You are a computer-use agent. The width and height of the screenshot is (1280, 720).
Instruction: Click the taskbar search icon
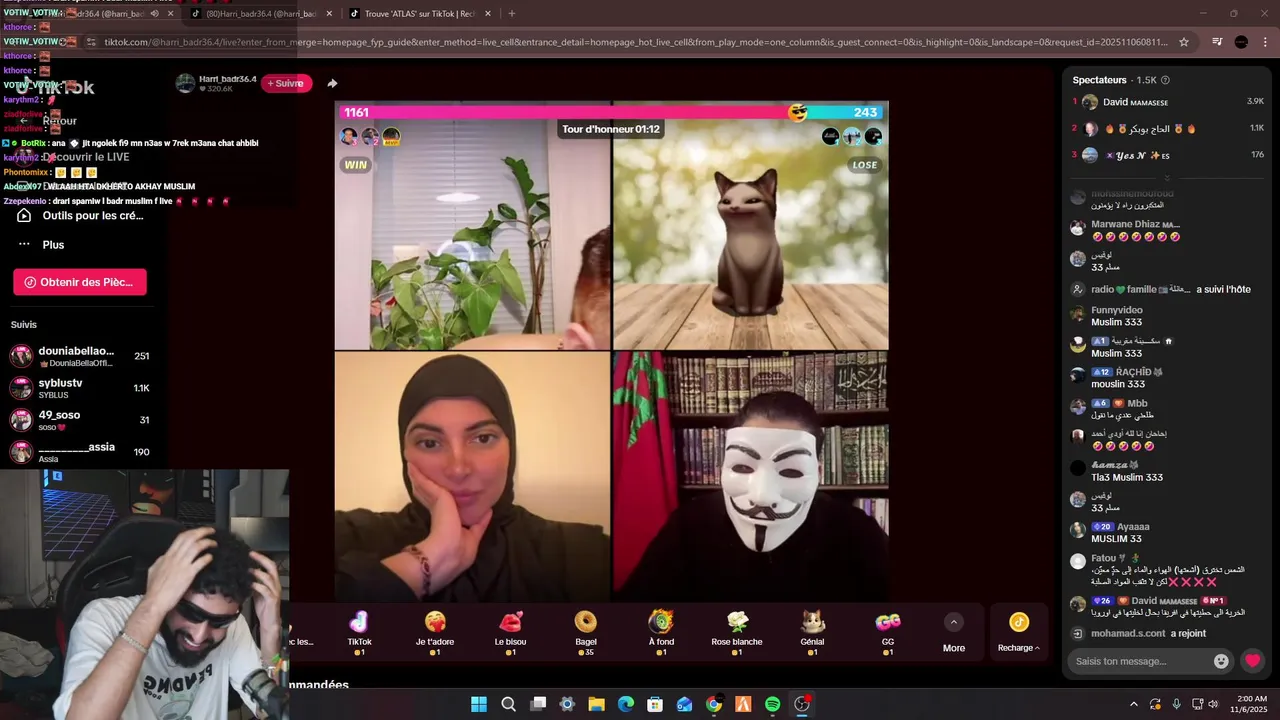point(508,704)
